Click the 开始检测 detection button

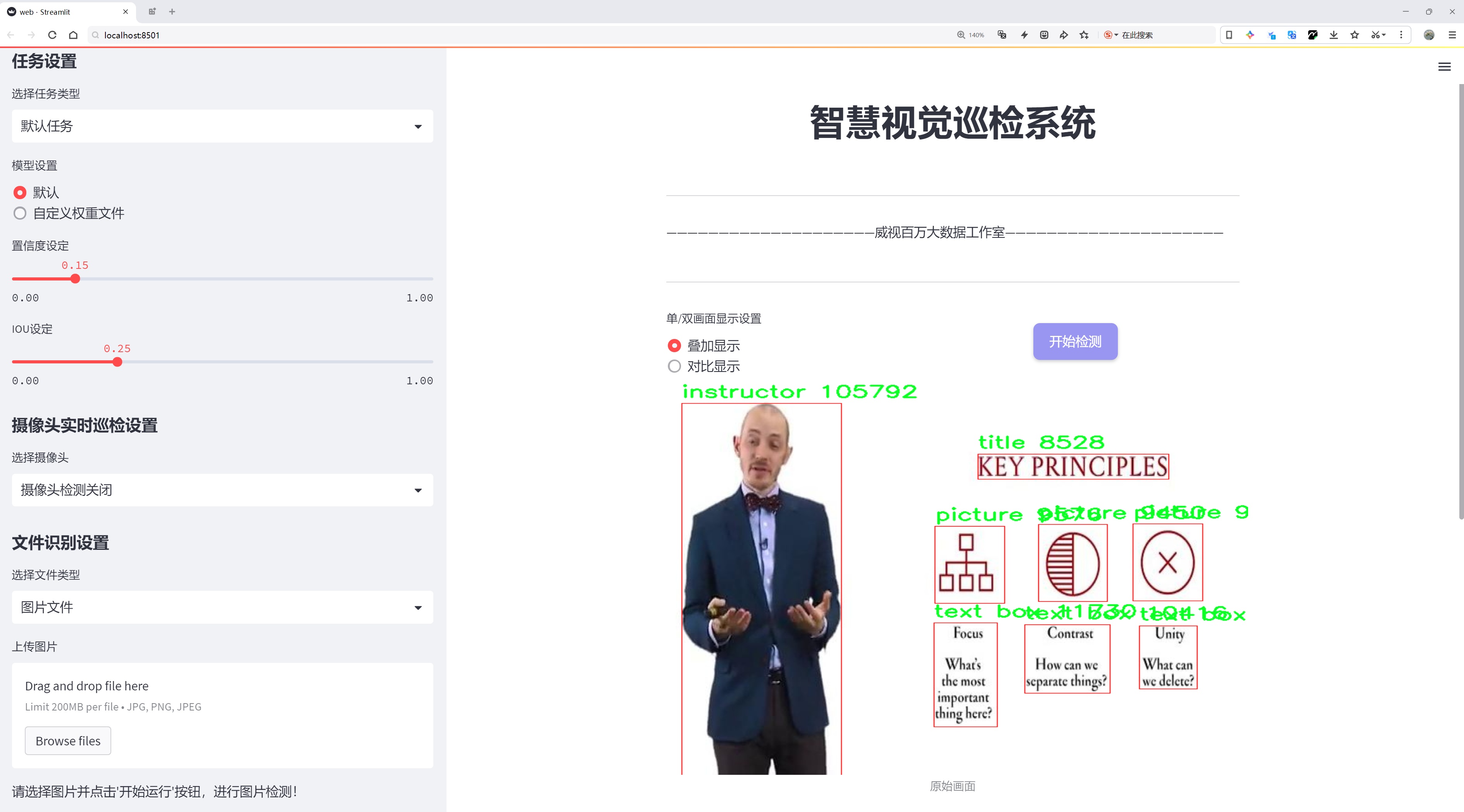pos(1074,341)
